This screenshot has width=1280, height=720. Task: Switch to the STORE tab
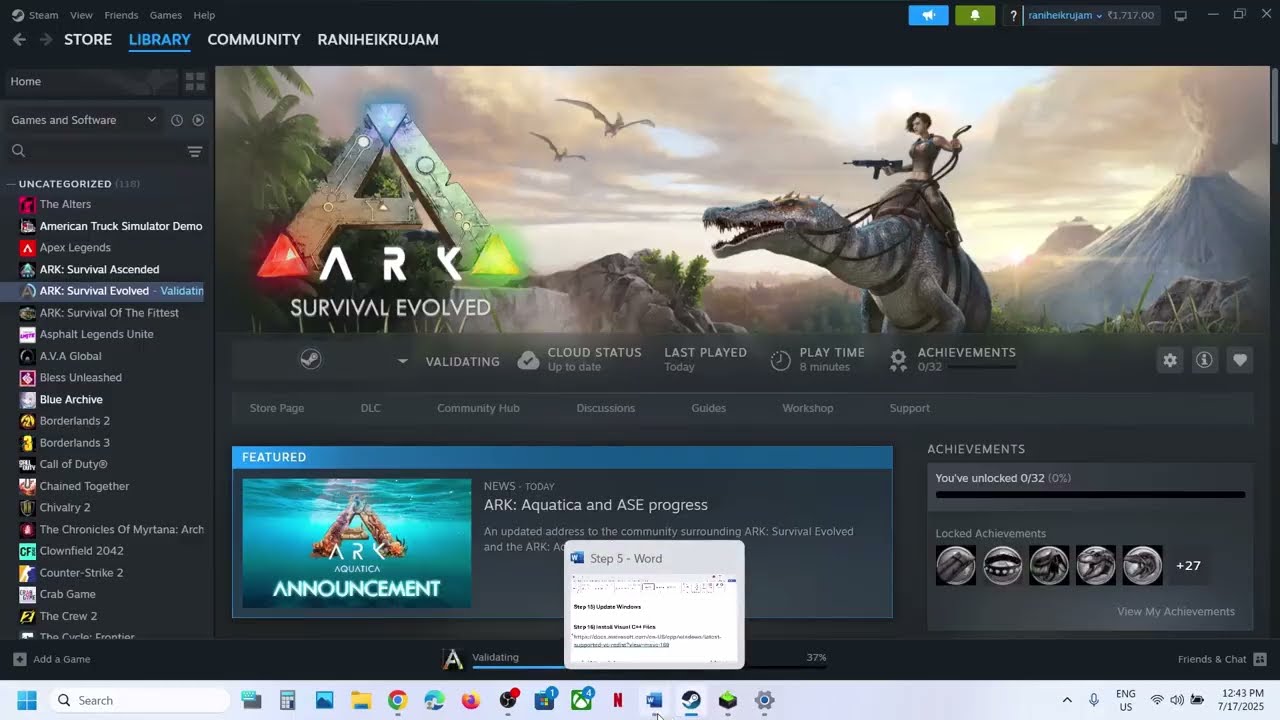click(x=88, y=39)
